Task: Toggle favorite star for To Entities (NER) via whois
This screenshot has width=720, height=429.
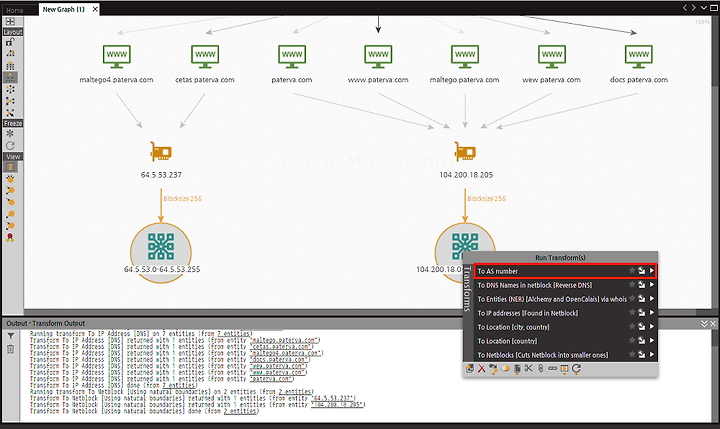Action: pos(632,299)
